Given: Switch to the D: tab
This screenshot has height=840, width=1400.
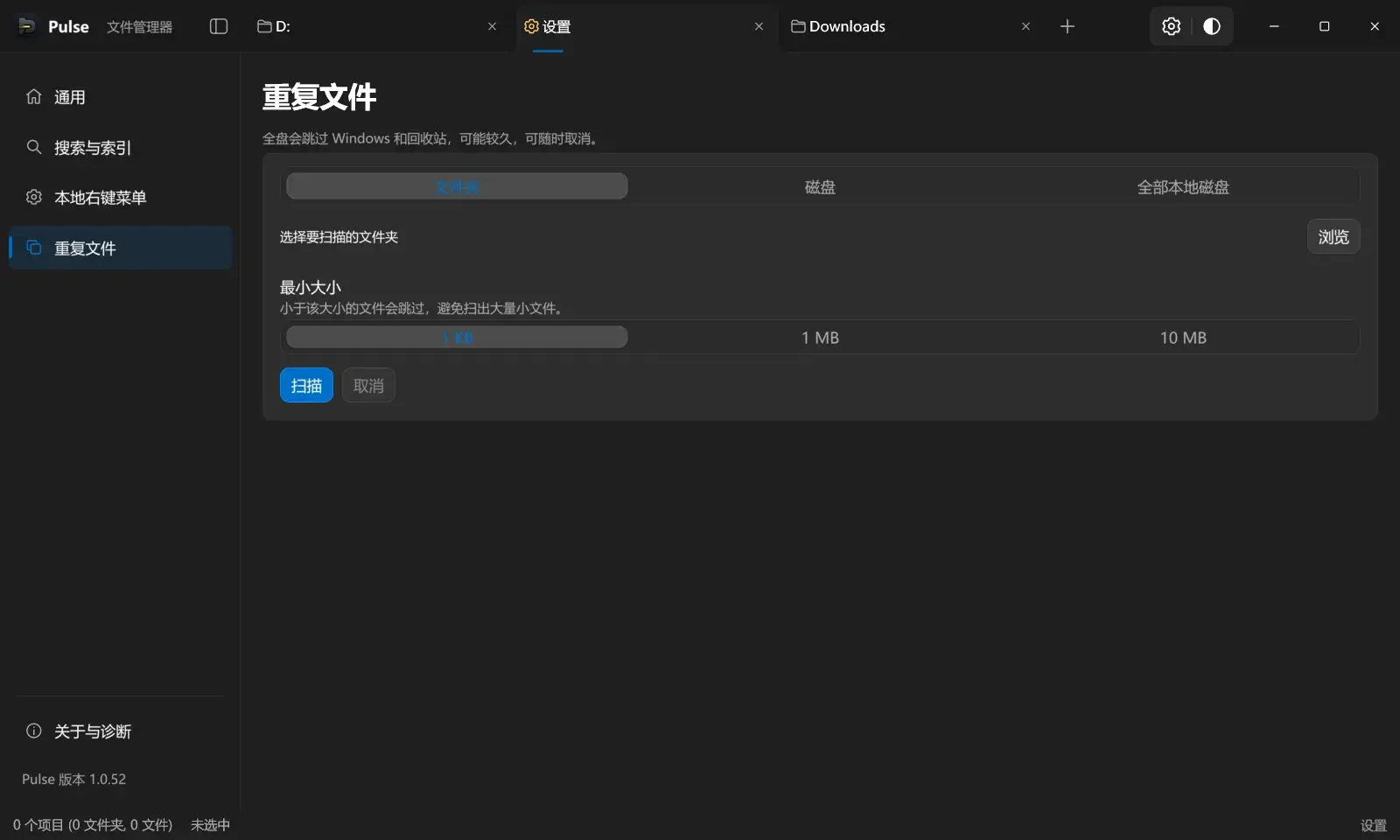Looking at the screenshot, I should pos(378,26).
